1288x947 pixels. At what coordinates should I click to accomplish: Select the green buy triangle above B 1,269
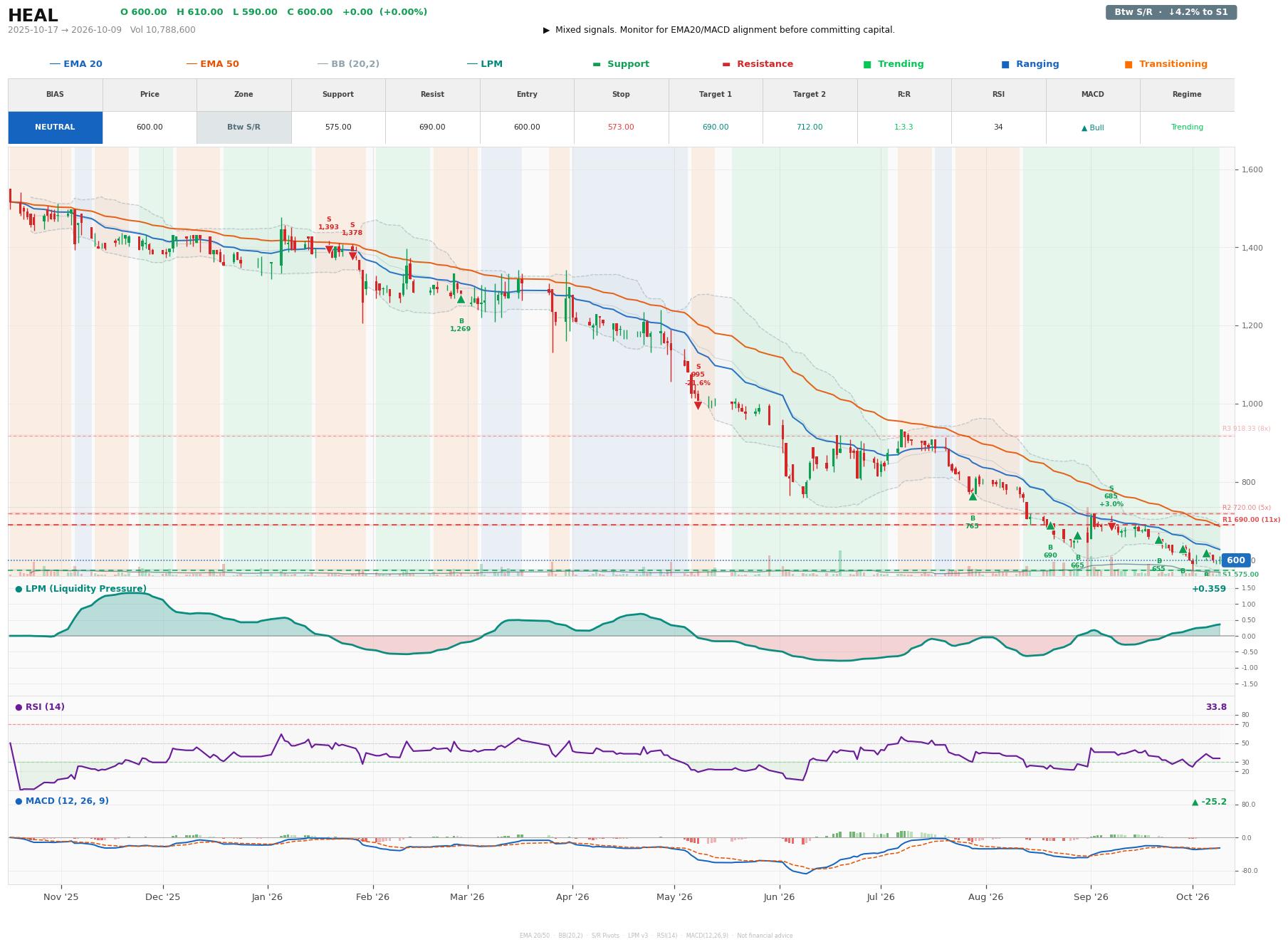(x=461, y=300)
